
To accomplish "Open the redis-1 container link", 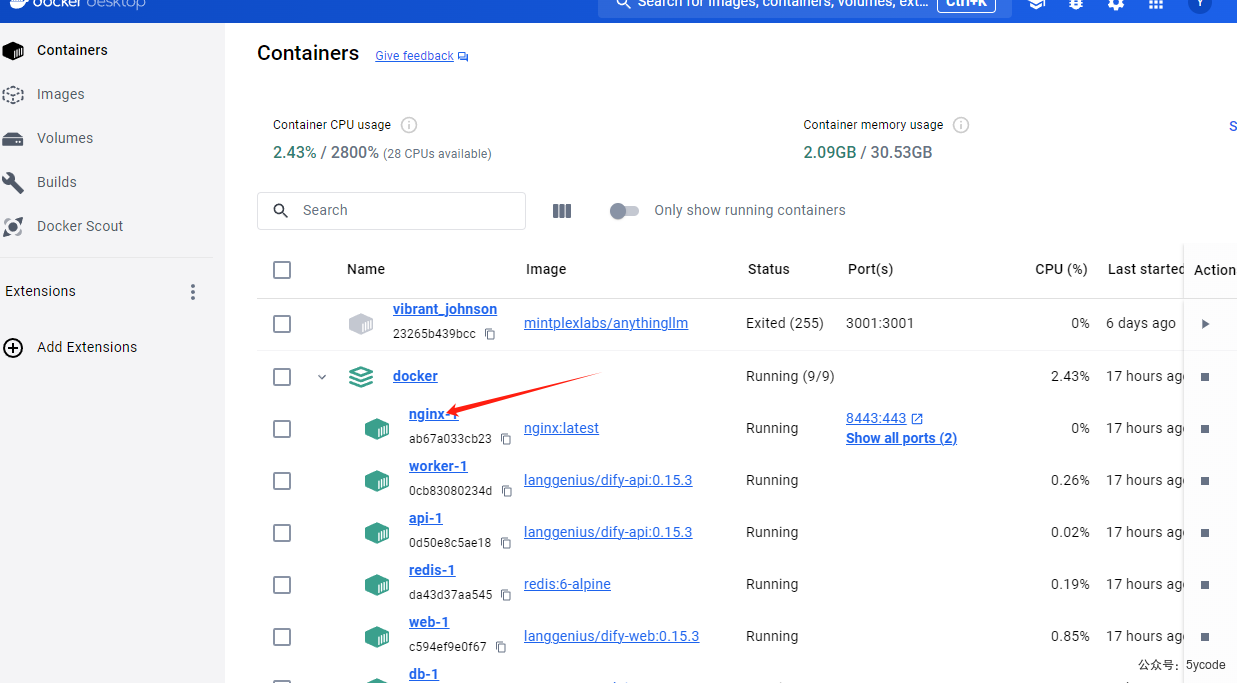I will (x=432, y=570).
